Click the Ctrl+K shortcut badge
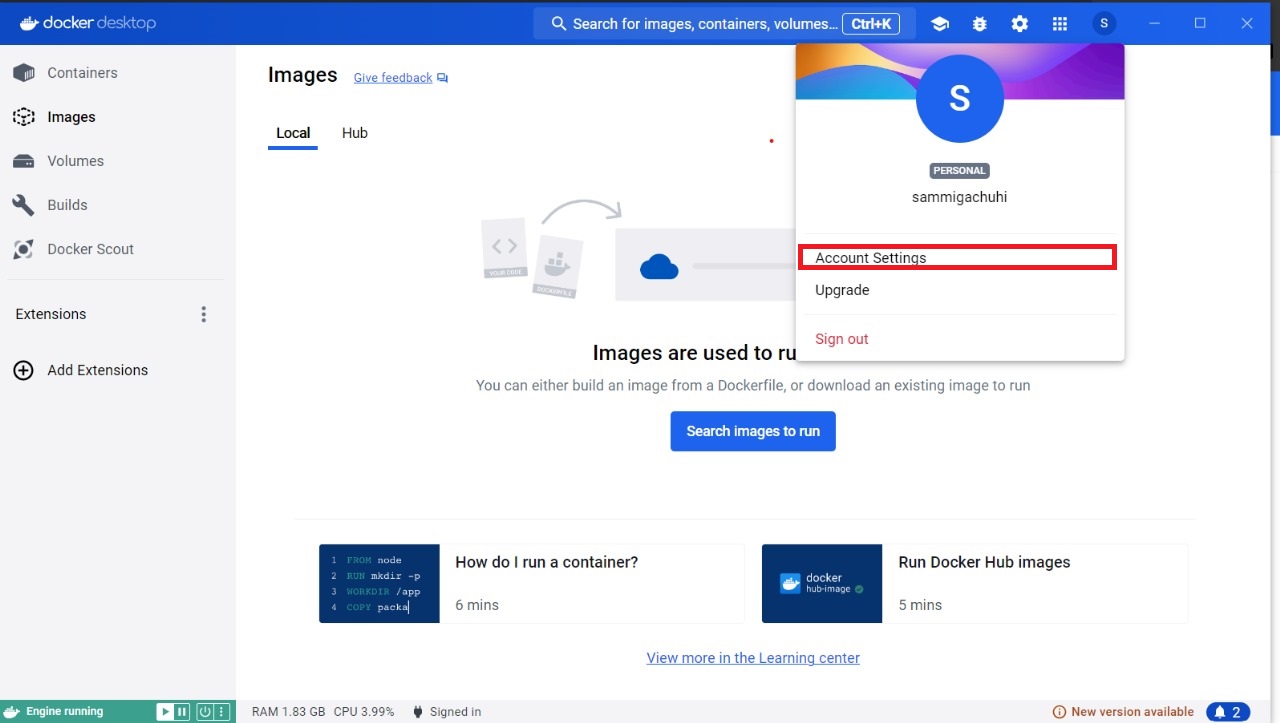The image size is (1280, 723). click(872, 23)
